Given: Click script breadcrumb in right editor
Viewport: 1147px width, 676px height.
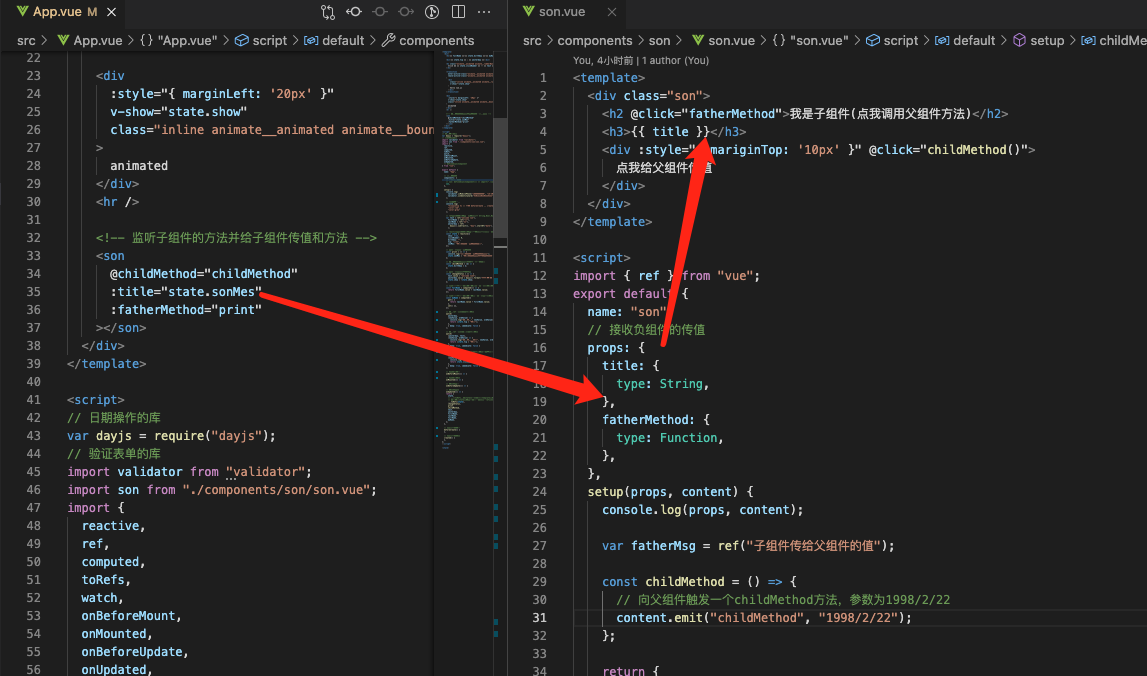Looking at the screenshot, I should [x=892, y=40].
